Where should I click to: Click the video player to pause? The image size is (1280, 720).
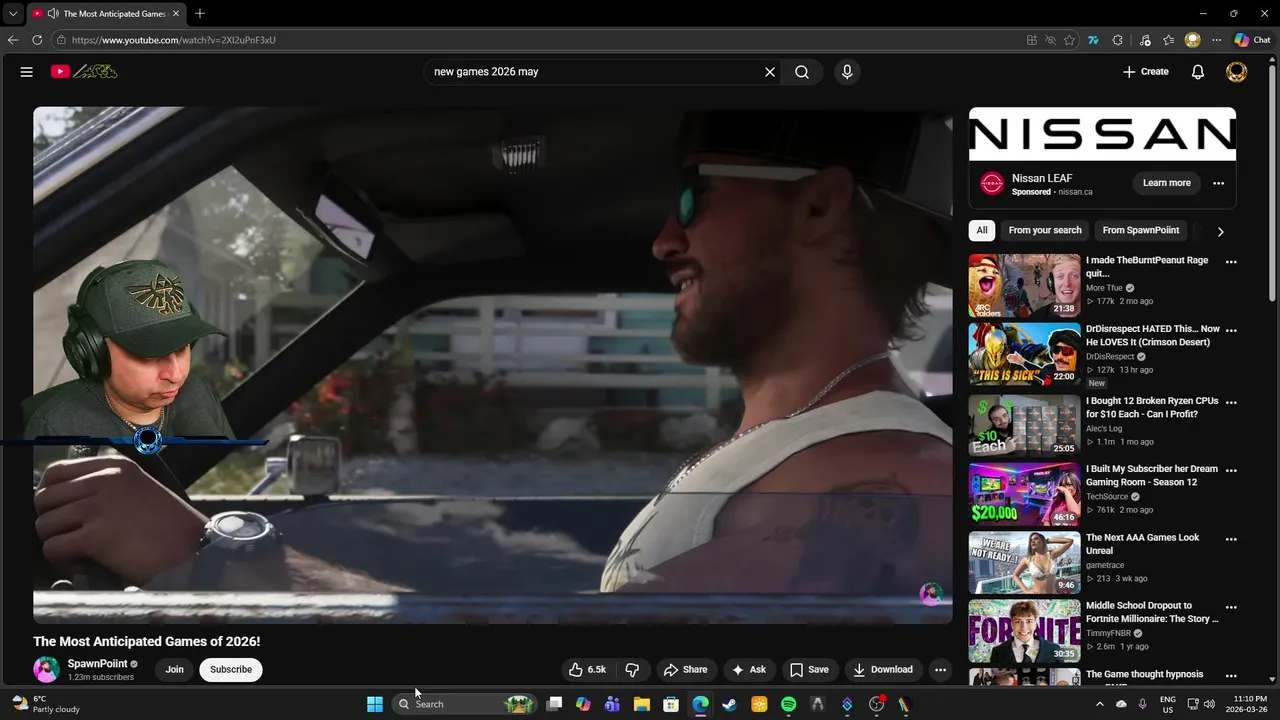[493, 365]
